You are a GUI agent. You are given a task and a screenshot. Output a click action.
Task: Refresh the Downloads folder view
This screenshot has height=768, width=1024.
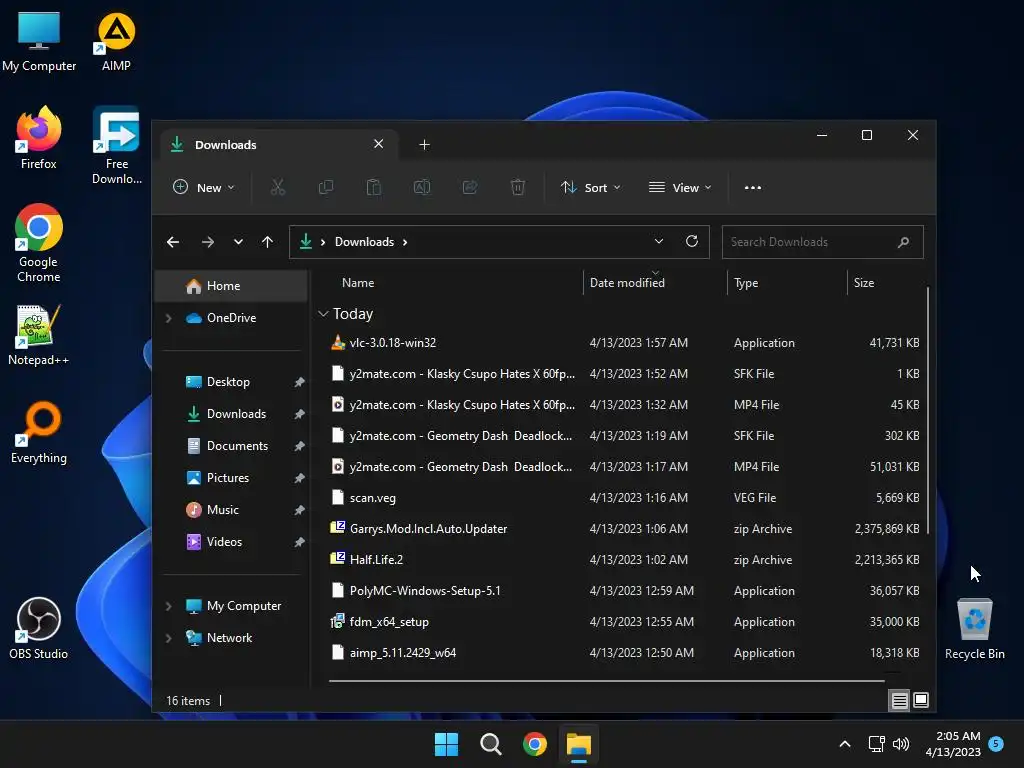[x=692, y=241]
